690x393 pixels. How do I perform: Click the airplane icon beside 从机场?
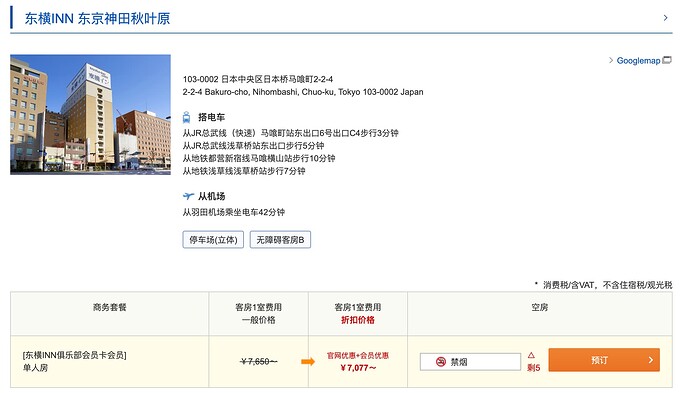(x=188, y=196)
